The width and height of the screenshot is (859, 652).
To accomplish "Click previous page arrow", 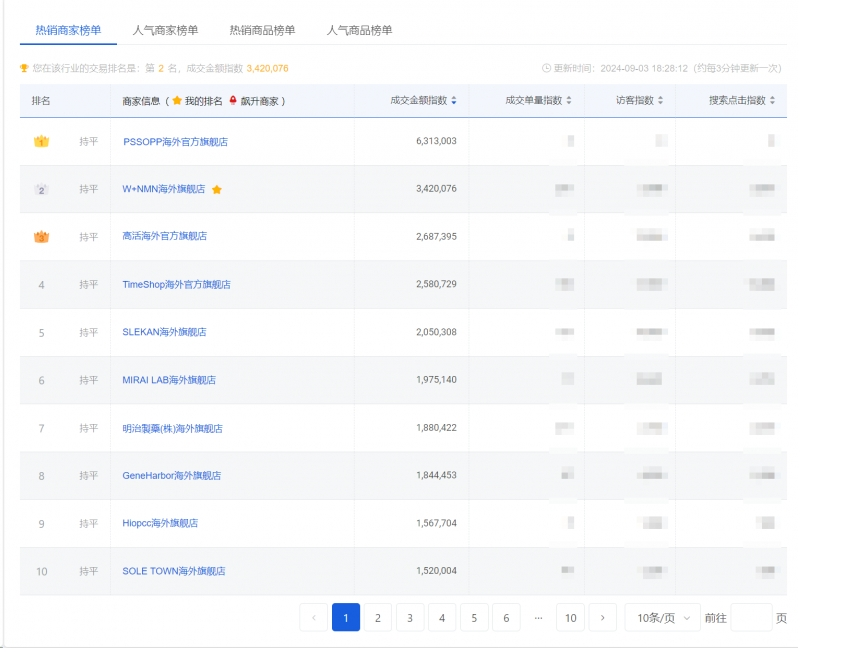I will pos(314,617).
